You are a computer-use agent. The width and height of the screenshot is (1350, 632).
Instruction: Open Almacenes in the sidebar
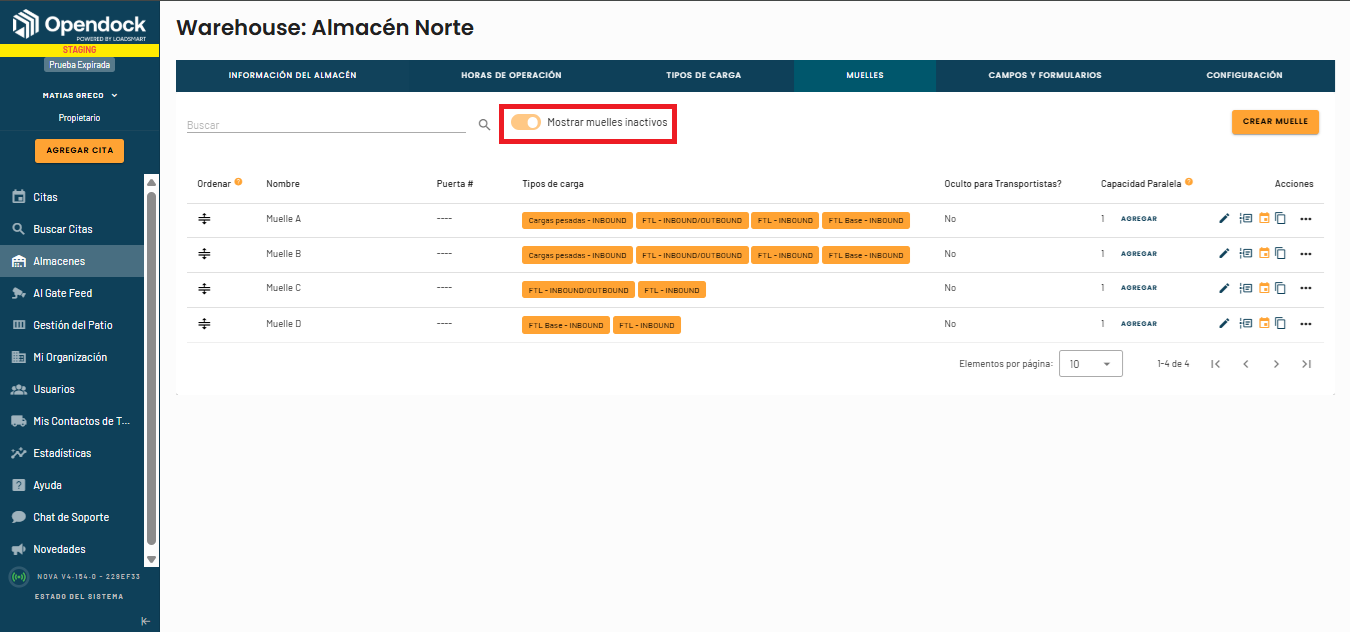(x=72, y=261)
